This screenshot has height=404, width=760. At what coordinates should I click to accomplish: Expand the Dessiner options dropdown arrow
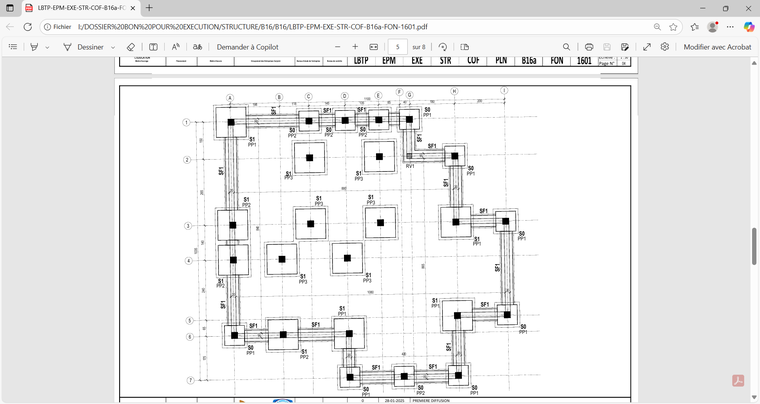pos(113,47)
